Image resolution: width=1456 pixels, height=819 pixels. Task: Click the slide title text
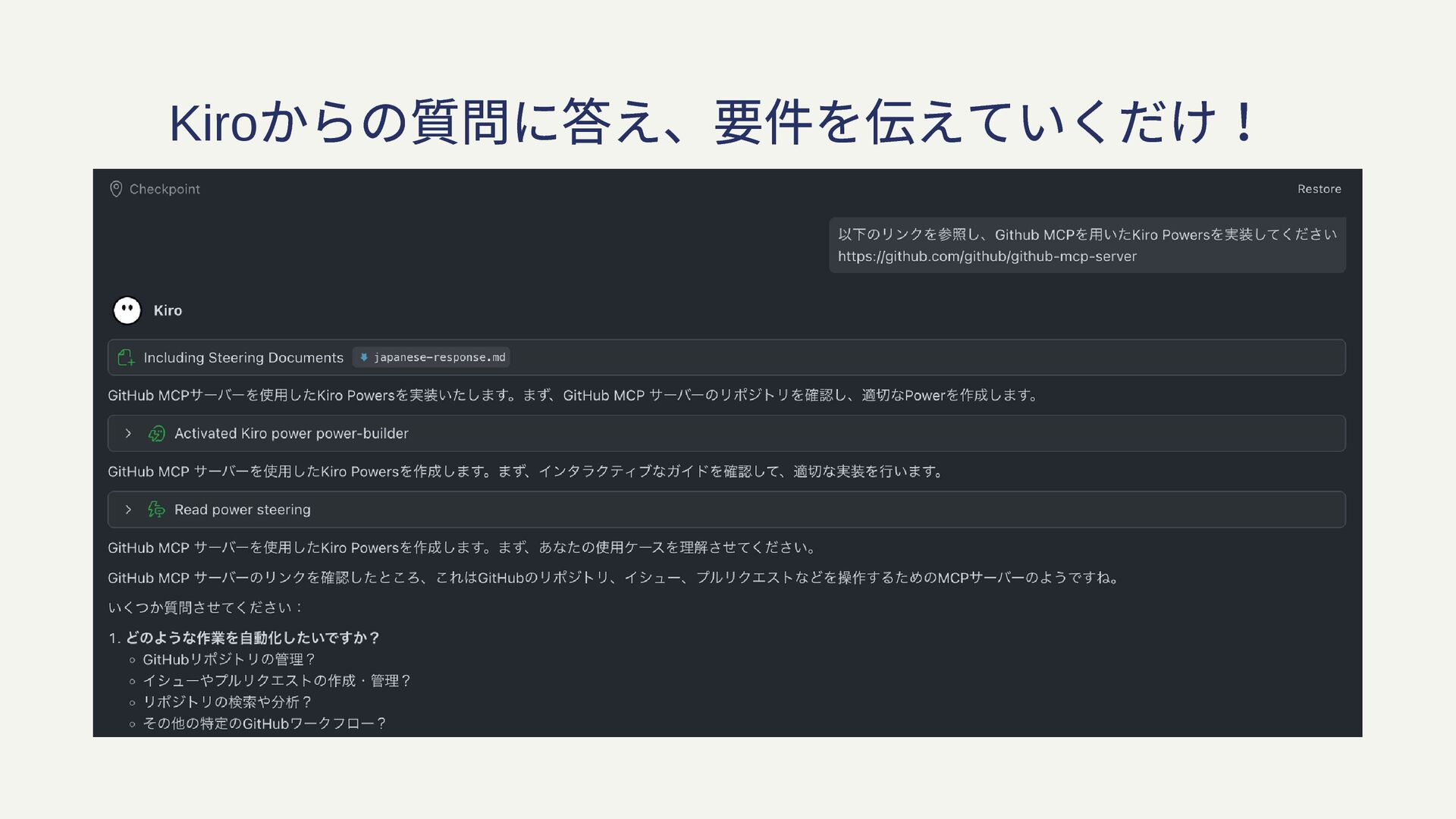pyautogui.click(x=711, y=123)
